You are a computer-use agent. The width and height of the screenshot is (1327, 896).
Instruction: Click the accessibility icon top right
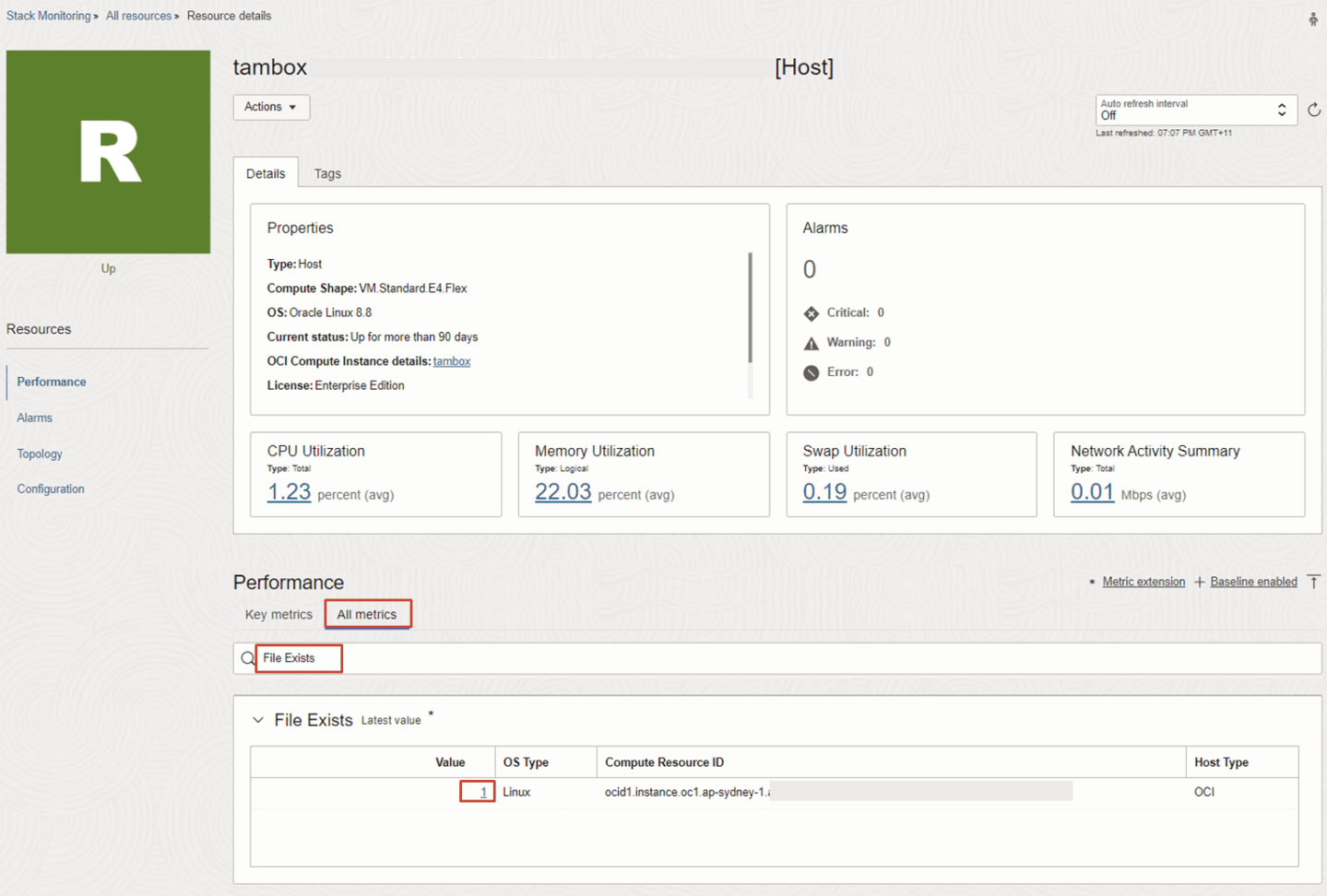(x=1312, y=18)
